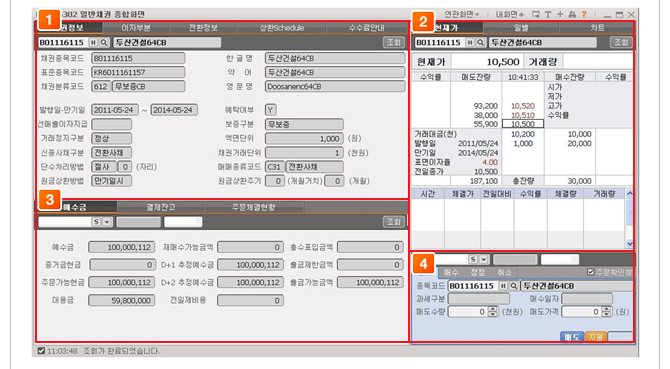Click the down arrow of the trade table scrollbar
This screenshot has height=369, width=670.
point(629,244)
